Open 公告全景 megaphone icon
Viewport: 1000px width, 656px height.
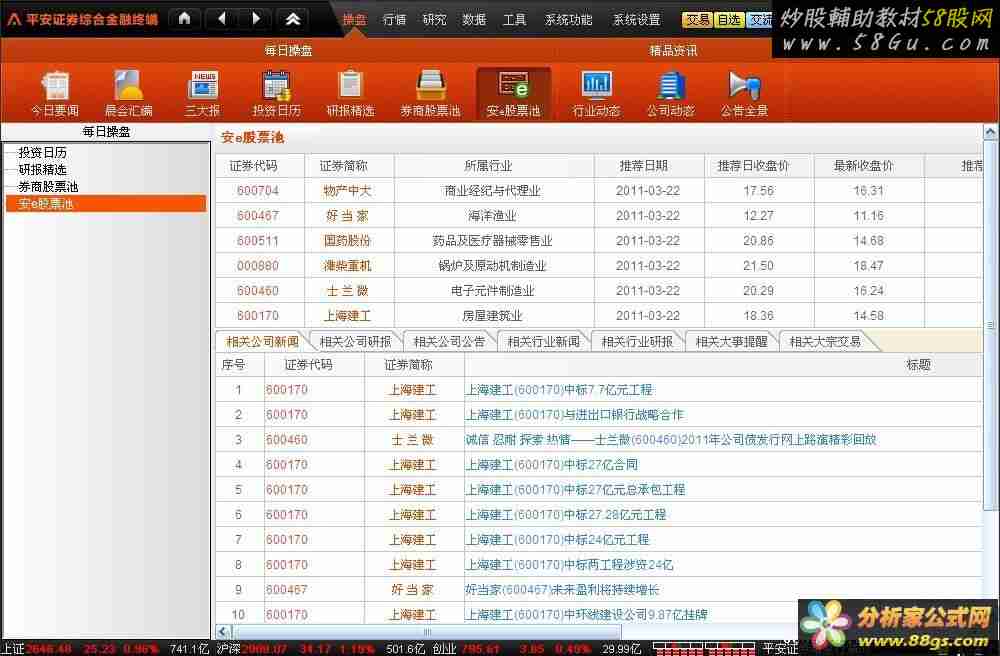744,94
